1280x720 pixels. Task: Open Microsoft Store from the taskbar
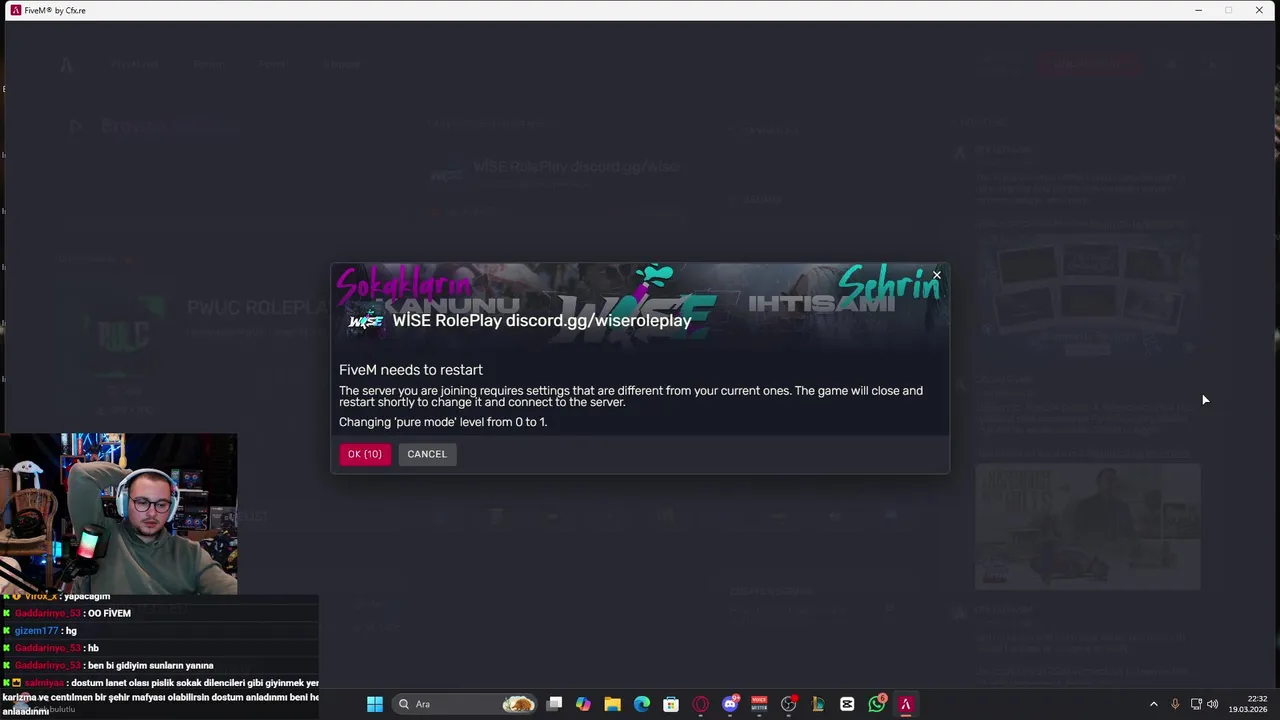(x=671, y=704)
